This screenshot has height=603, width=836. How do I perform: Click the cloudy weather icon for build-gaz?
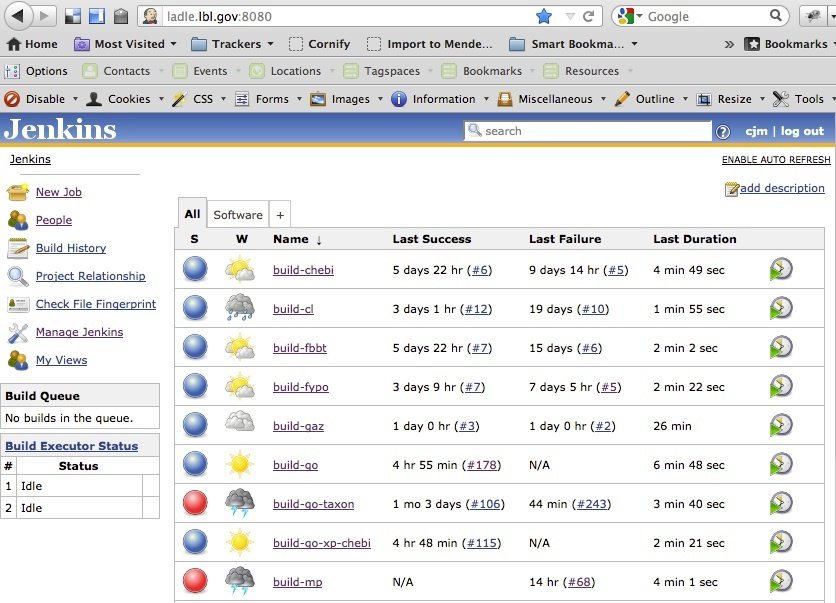(240, 422)
